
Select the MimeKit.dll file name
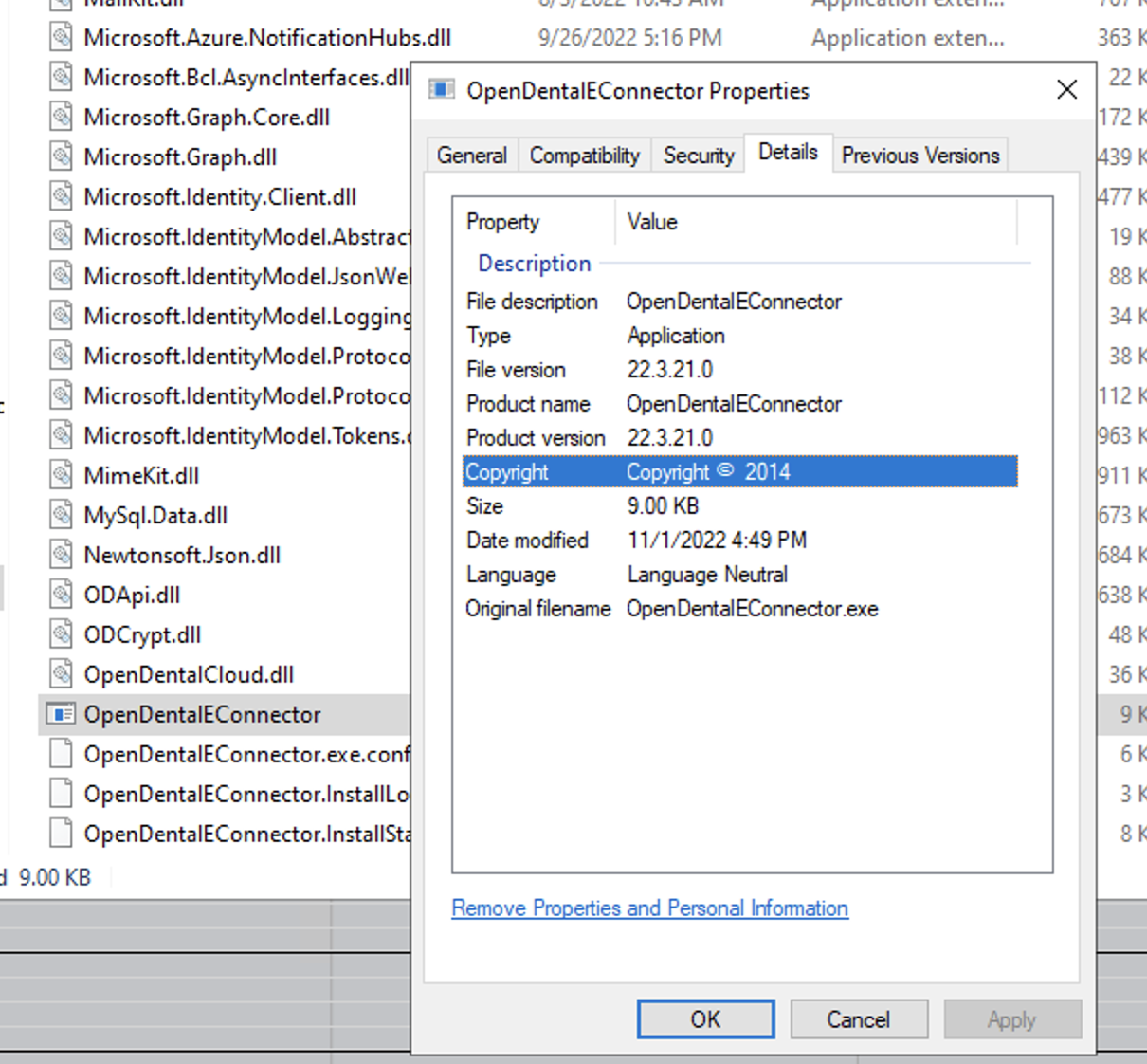click(141, 476)
